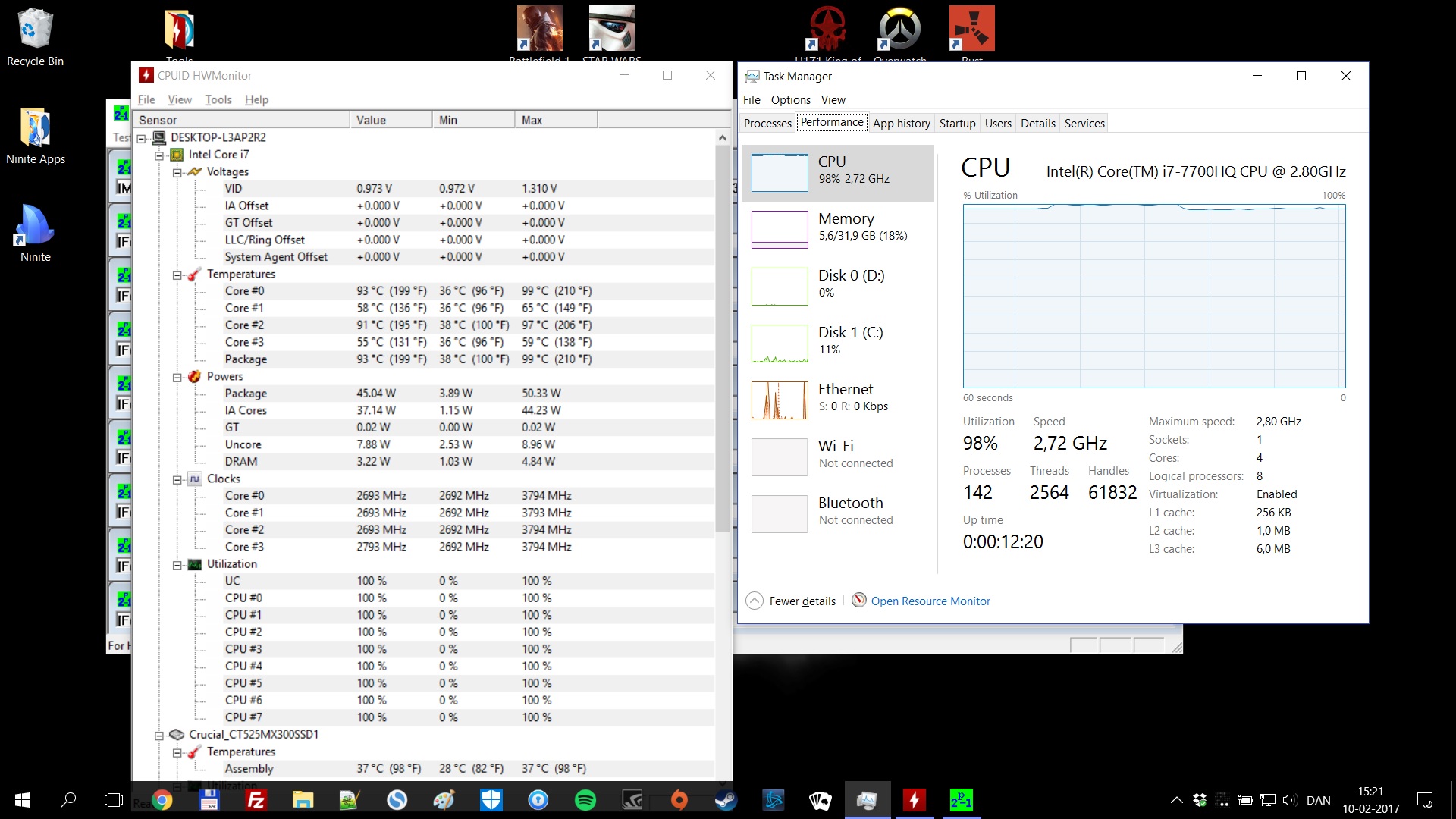Screen dimensions: 1456x819
Task: Open the Action Center notification icon
Action: (x=1425, y=800)
